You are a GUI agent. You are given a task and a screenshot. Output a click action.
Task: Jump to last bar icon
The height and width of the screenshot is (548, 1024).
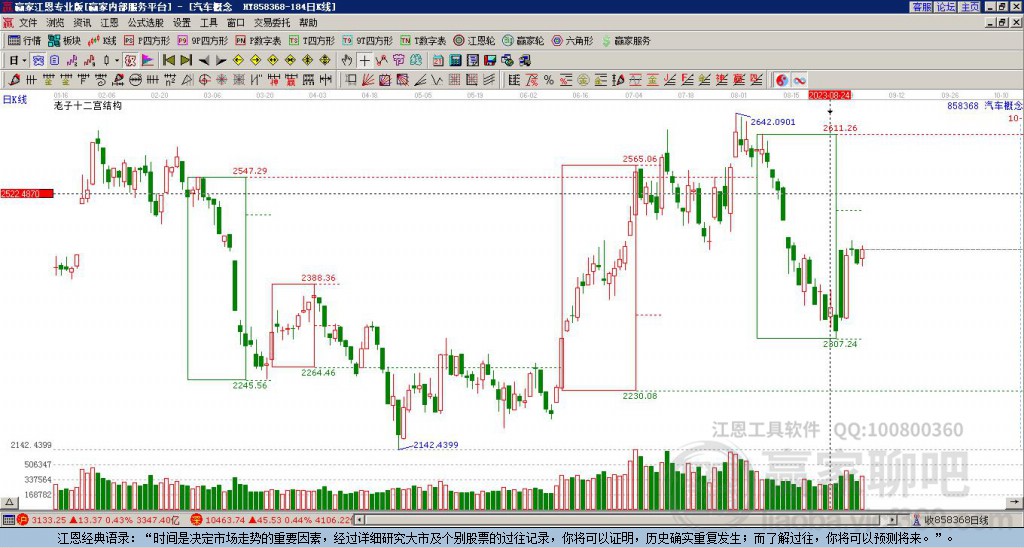[186, 61]
